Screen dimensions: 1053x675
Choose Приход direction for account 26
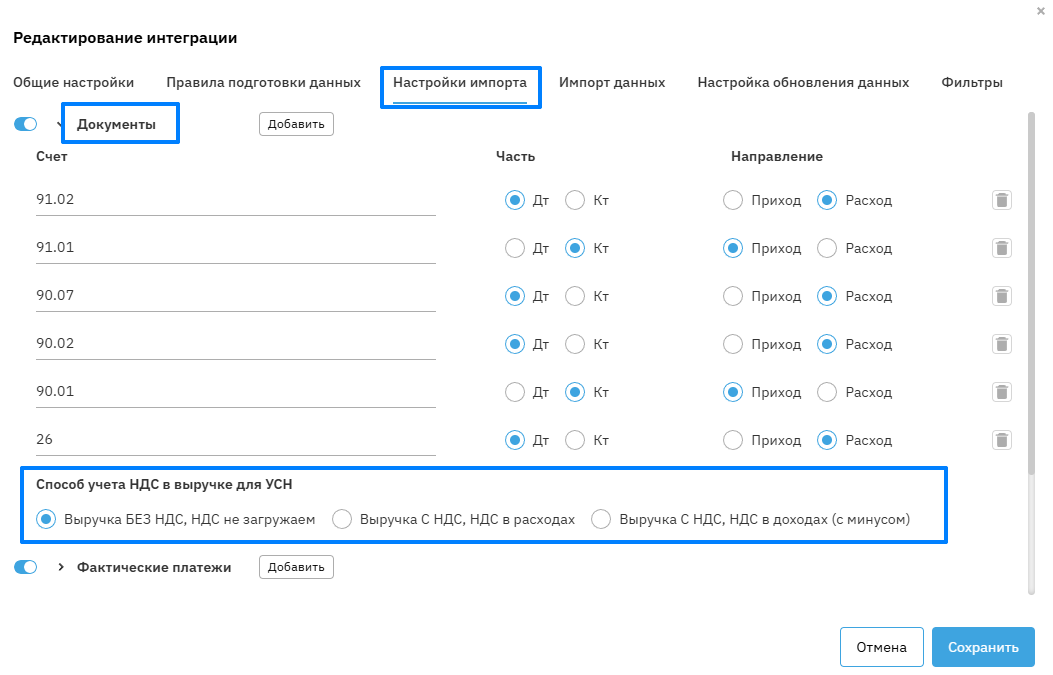733,440
